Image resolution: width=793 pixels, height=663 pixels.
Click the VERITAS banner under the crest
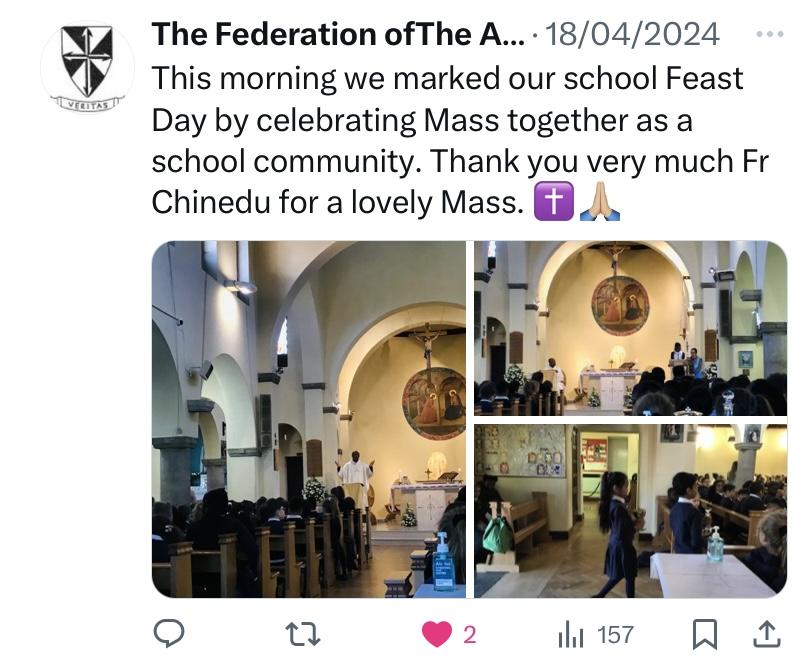pyautogui.click(x=87, y=103)
